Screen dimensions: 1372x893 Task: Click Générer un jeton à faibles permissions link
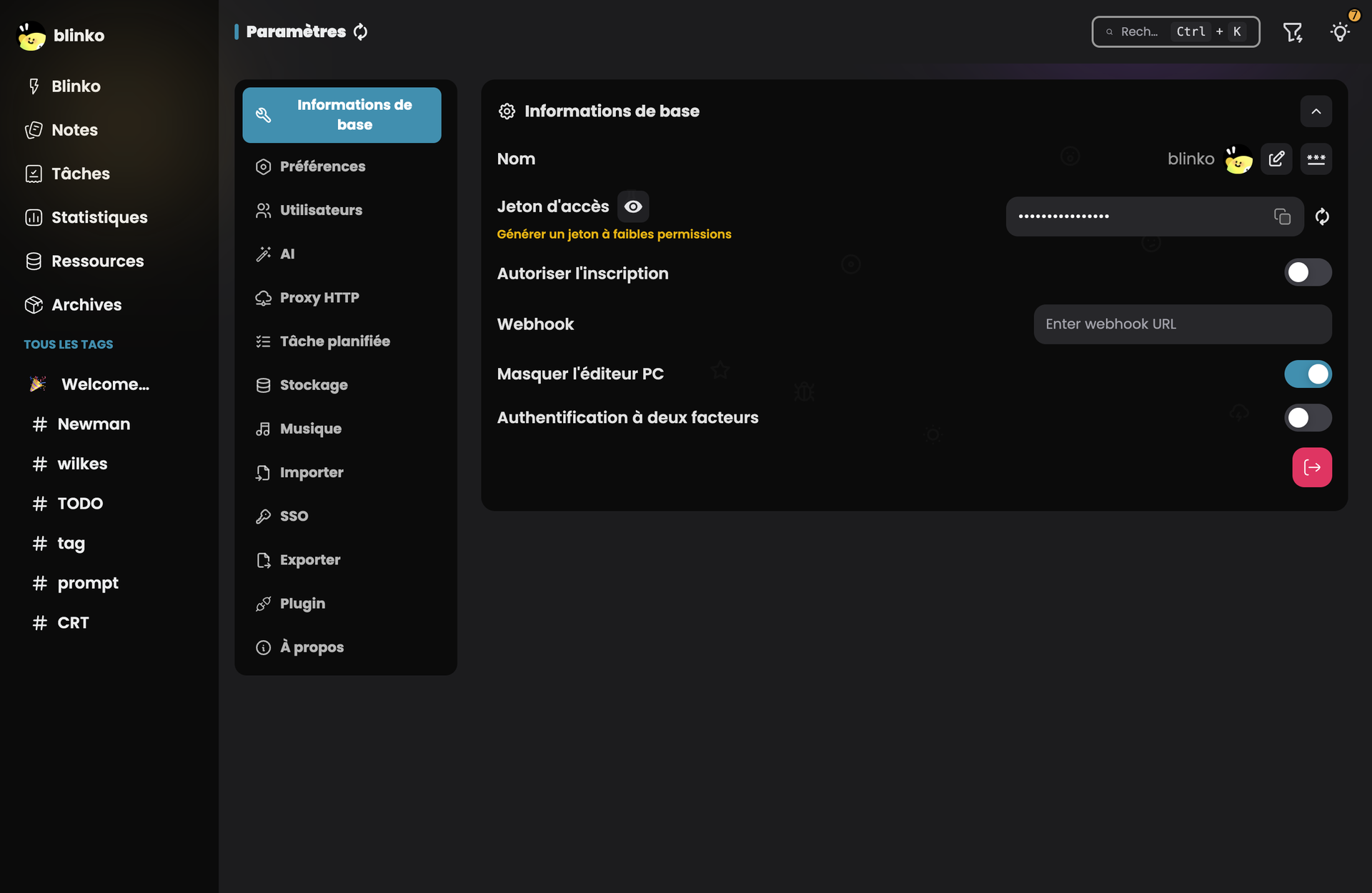point(614,234)
